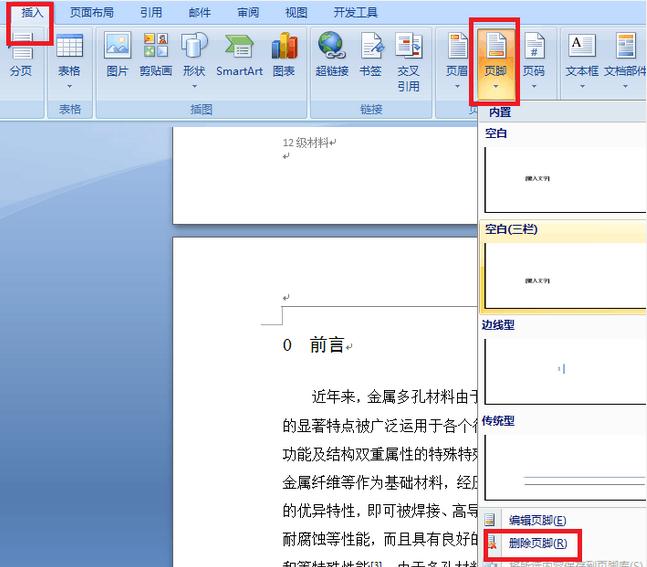The image size is (647, 567).
Task: Choose the 传统型 footer thumbnail
Action: tap(565, 468)
